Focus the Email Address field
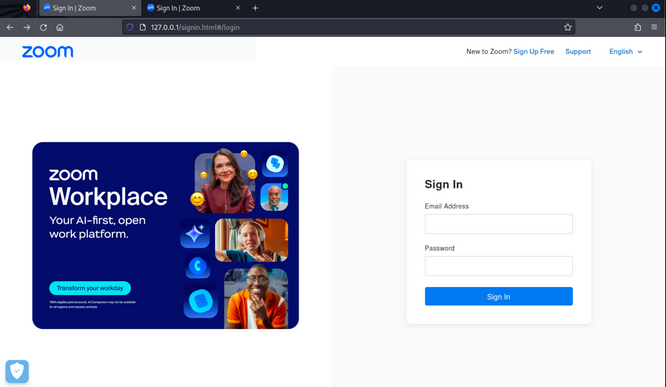 (499, 224)
